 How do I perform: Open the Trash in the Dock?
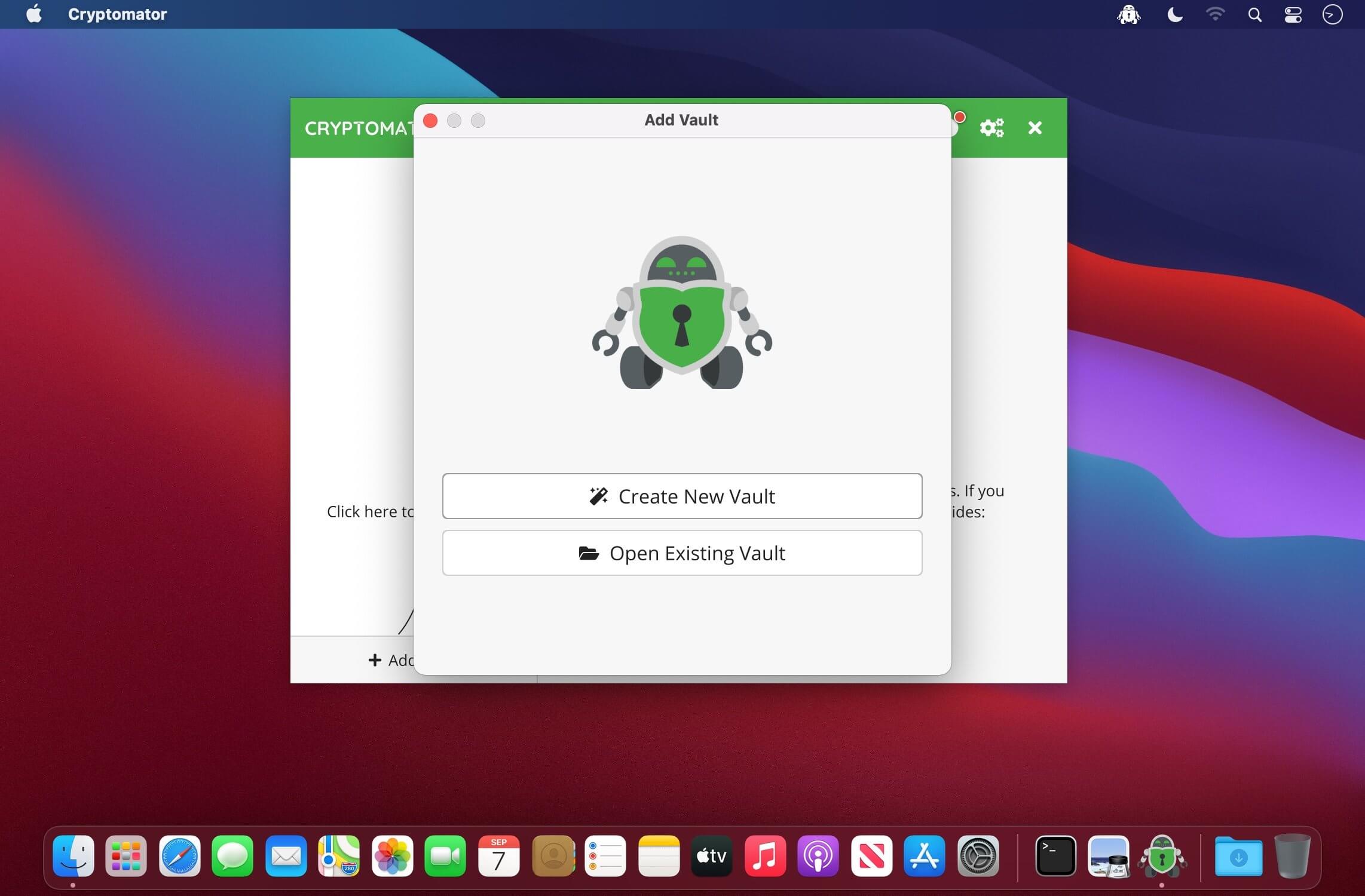click(x=1292, y=855)
